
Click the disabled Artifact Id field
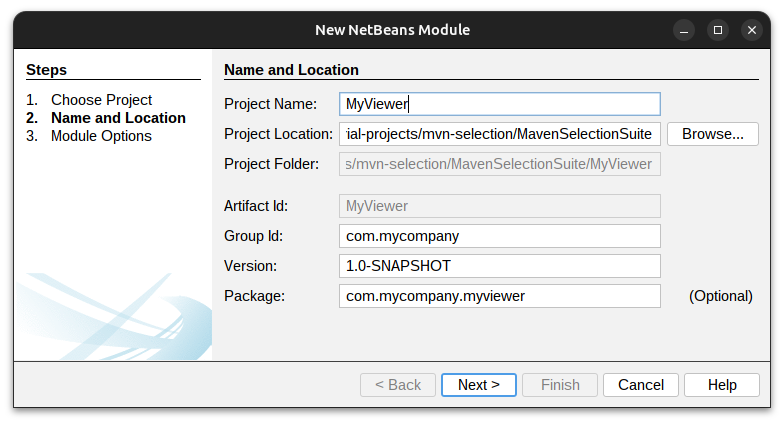[500, 206]
